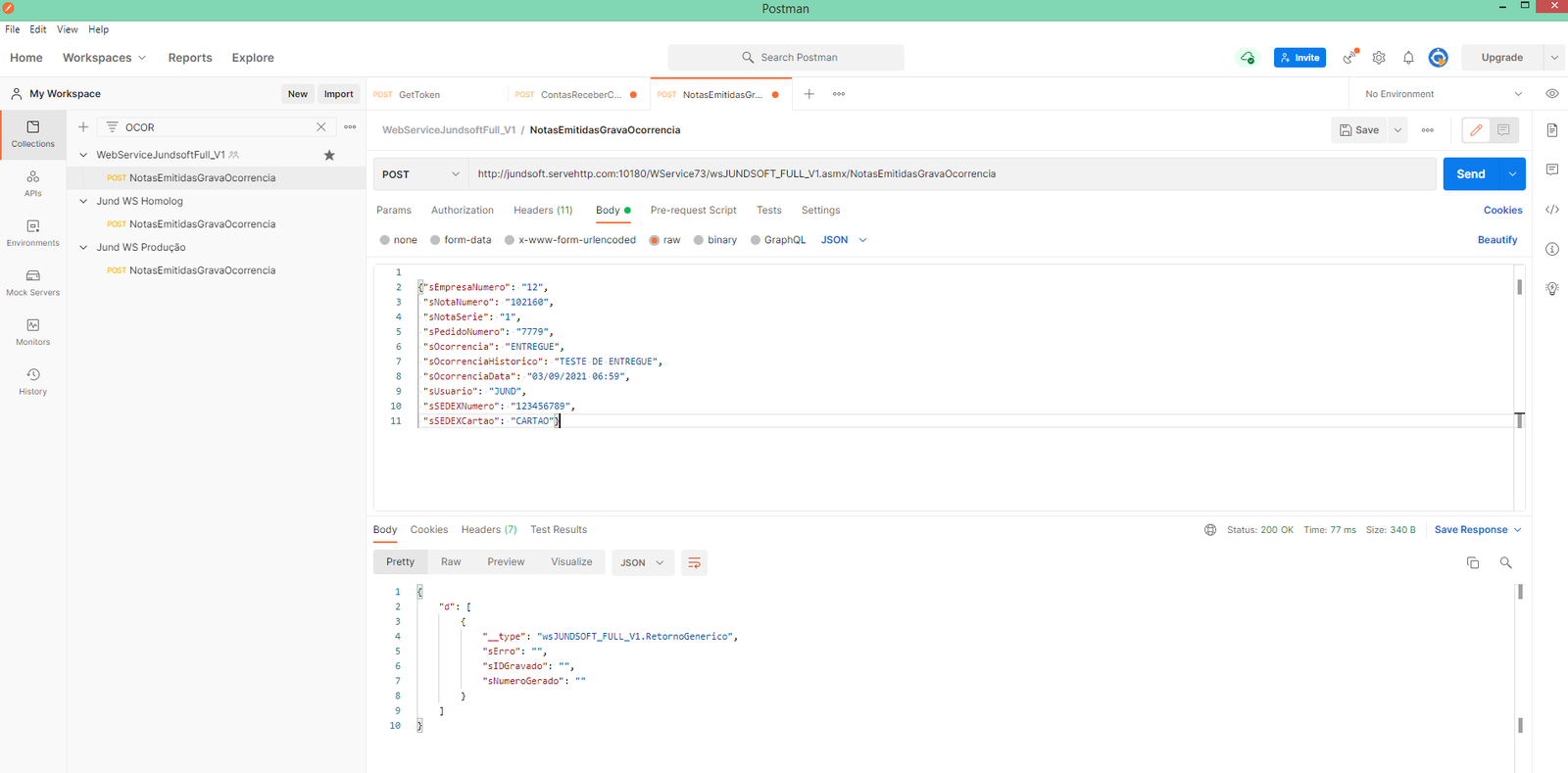Open the code snippet panel icon
Screen dimensions: 1568x773
(1552, 210)
